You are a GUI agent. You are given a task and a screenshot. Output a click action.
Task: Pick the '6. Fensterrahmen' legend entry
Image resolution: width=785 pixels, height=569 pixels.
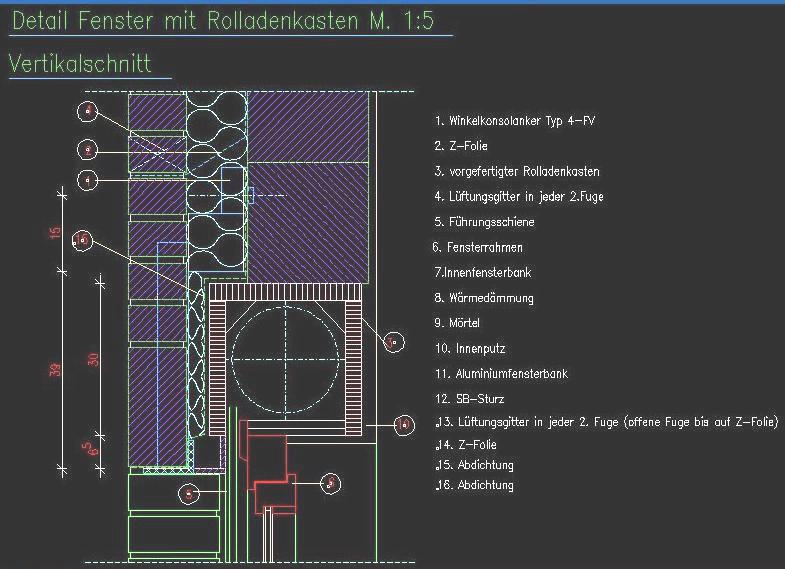[x=478, y=247]
